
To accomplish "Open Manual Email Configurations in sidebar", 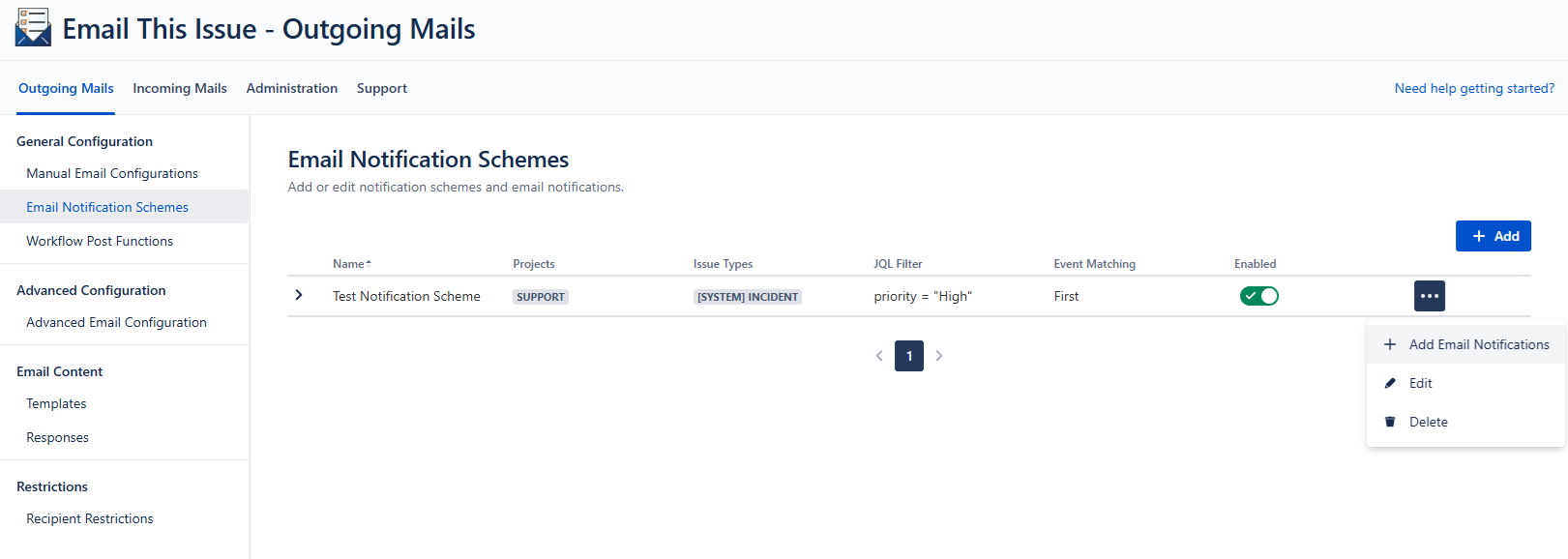I will pyautogui.click(x=112, y=173).
